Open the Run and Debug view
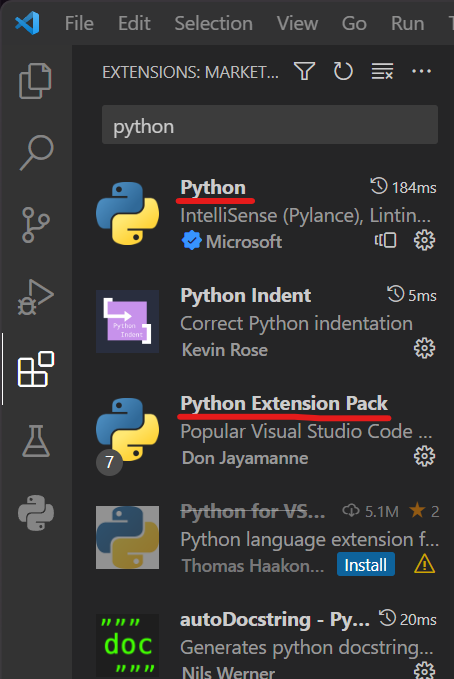Viewport: 454px width, 679px height. point(36,297)
